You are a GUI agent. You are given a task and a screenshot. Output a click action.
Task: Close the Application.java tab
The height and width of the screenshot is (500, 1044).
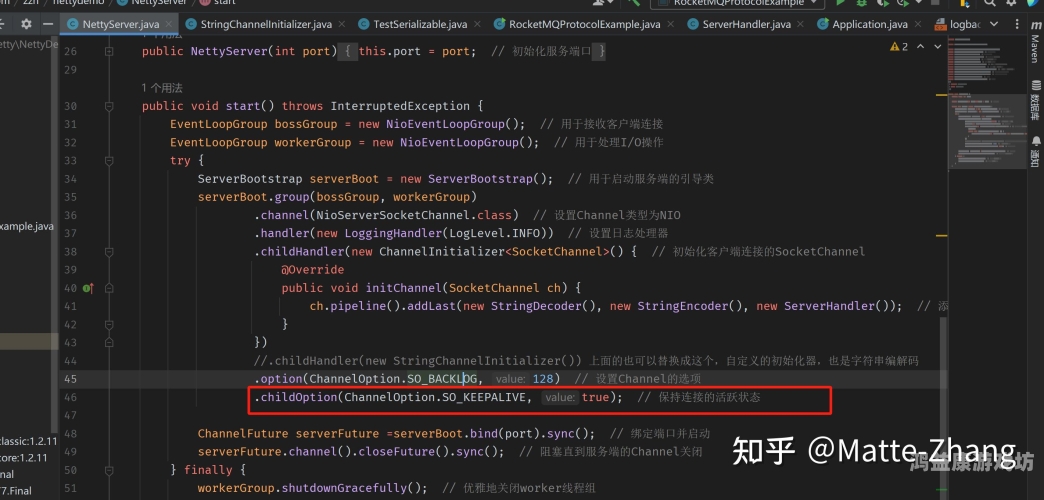918,25
